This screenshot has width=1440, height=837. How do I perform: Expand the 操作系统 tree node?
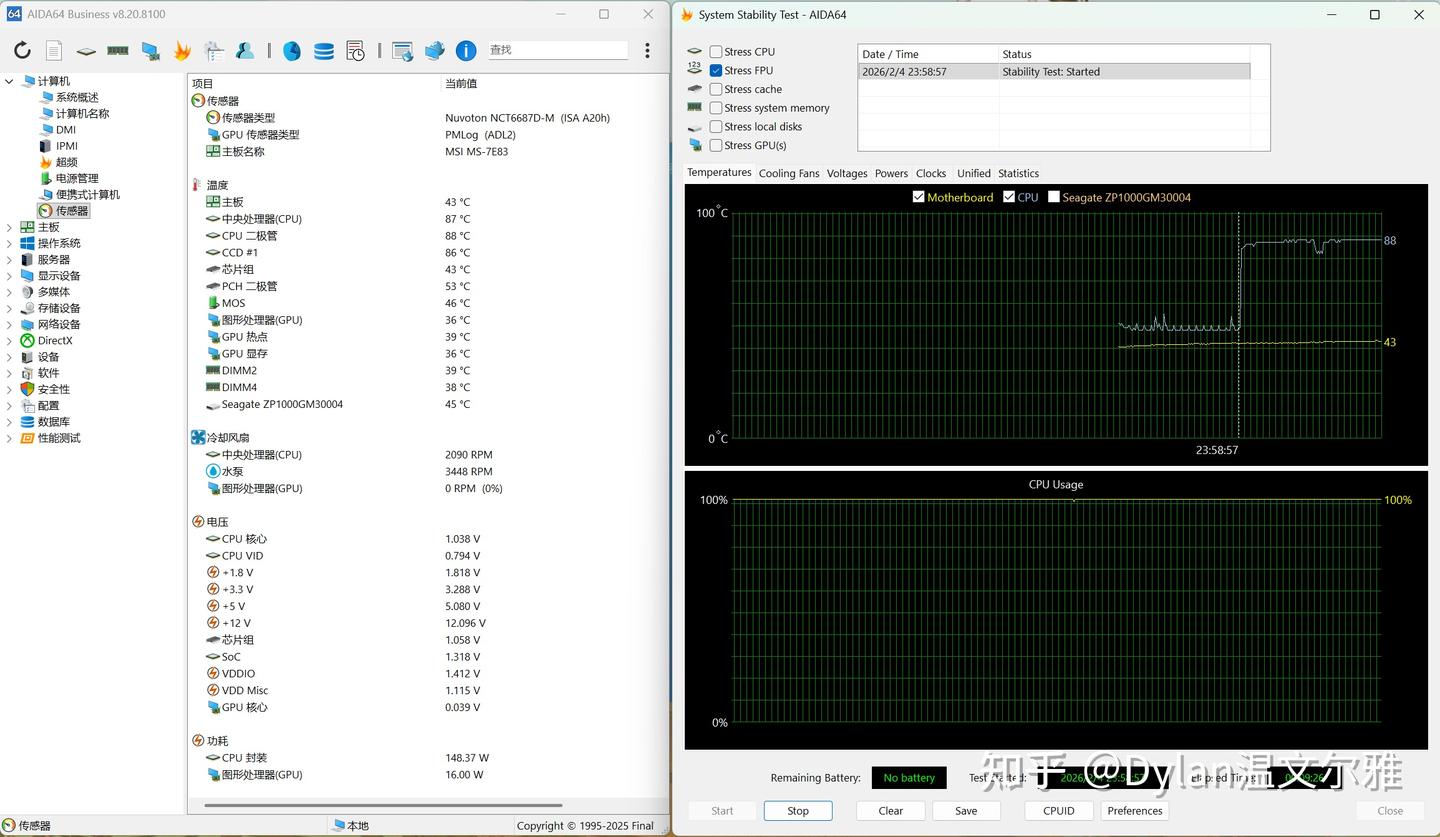tap(10, 243)
